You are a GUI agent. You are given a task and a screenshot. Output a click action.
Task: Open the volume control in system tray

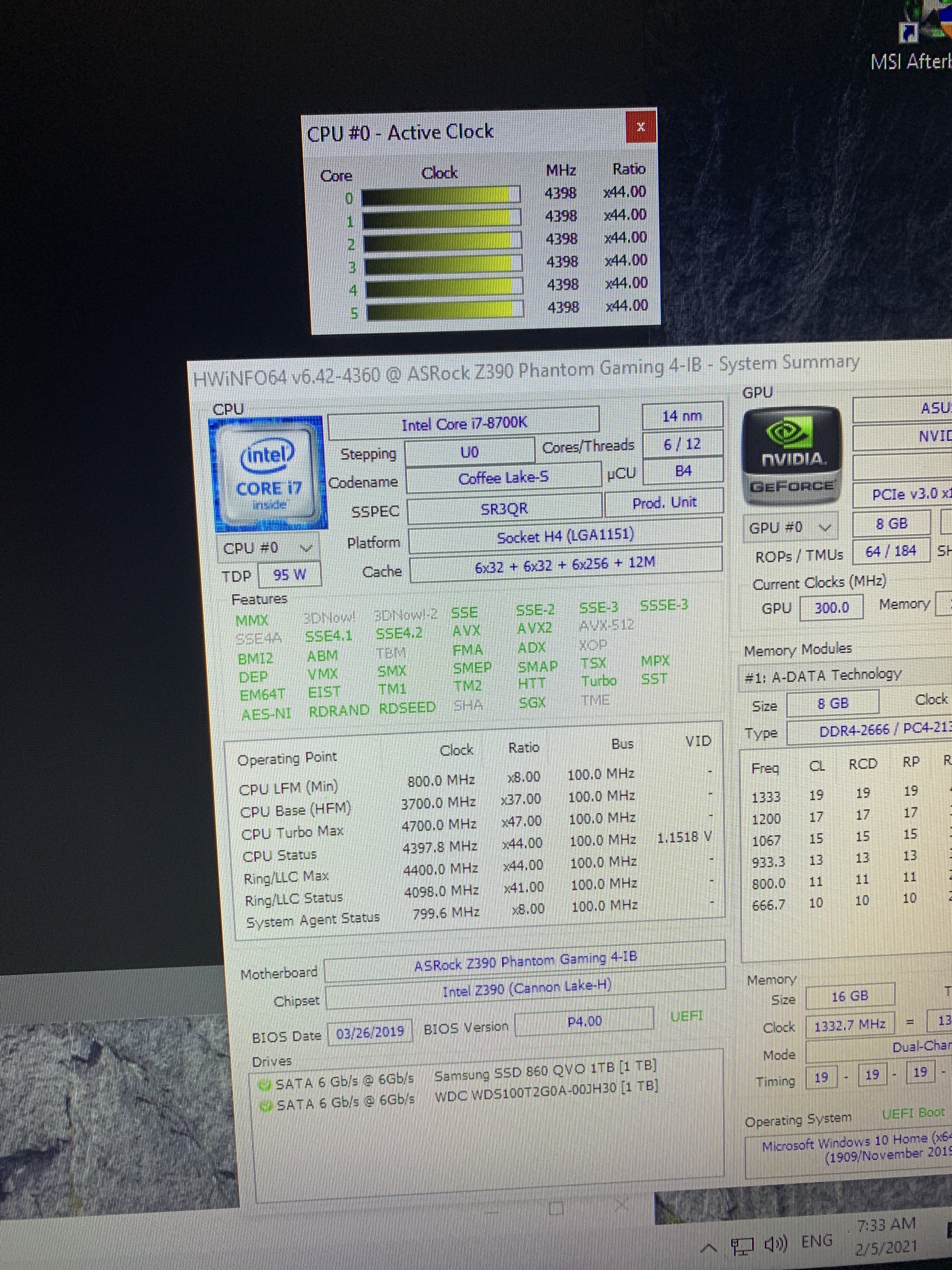tap(776, 1244)
